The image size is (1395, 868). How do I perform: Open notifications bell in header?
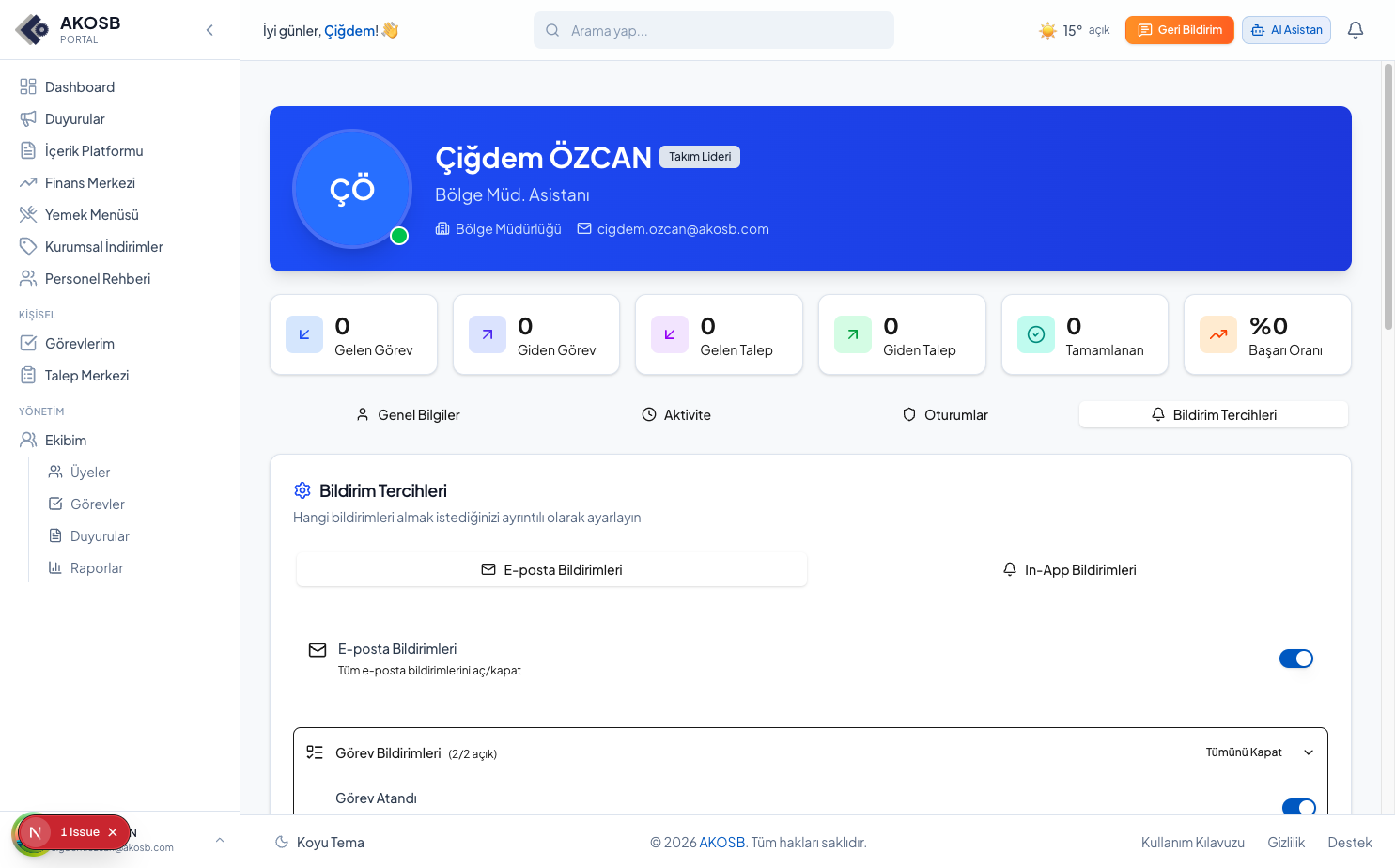pyautogui.click(x=1356, y=30)
